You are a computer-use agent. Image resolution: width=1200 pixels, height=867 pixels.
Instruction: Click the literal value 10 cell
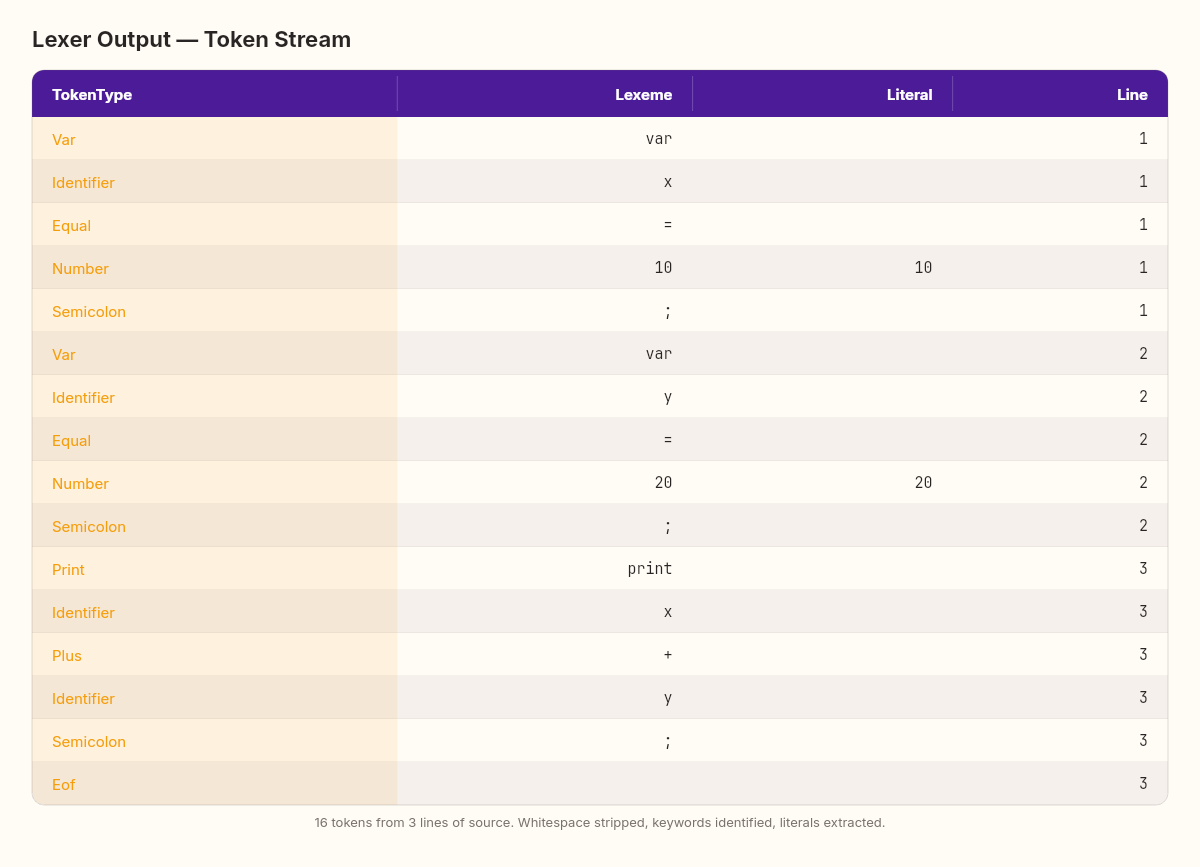click(822, 268)
